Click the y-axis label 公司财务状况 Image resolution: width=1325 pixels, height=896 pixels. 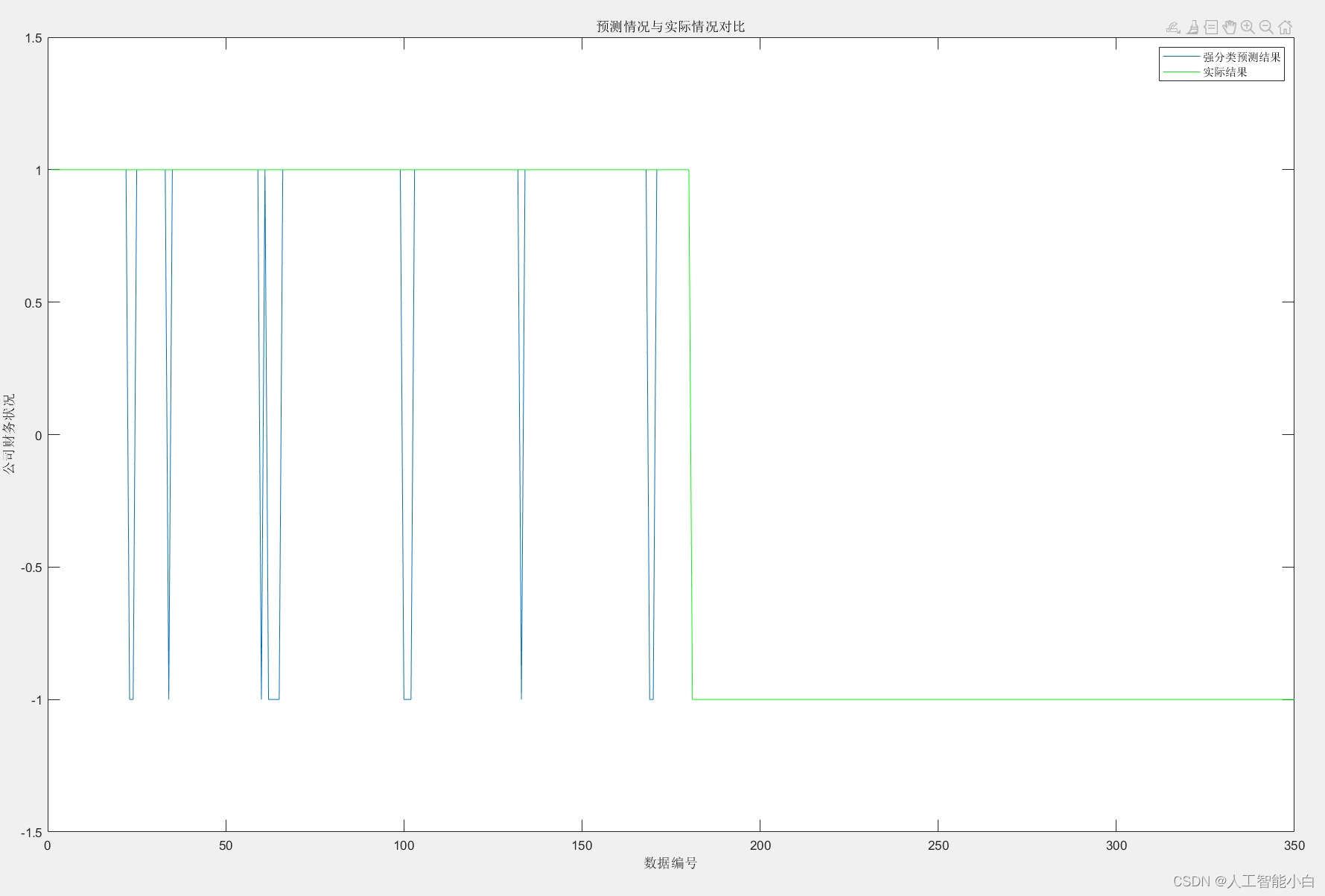8,434
